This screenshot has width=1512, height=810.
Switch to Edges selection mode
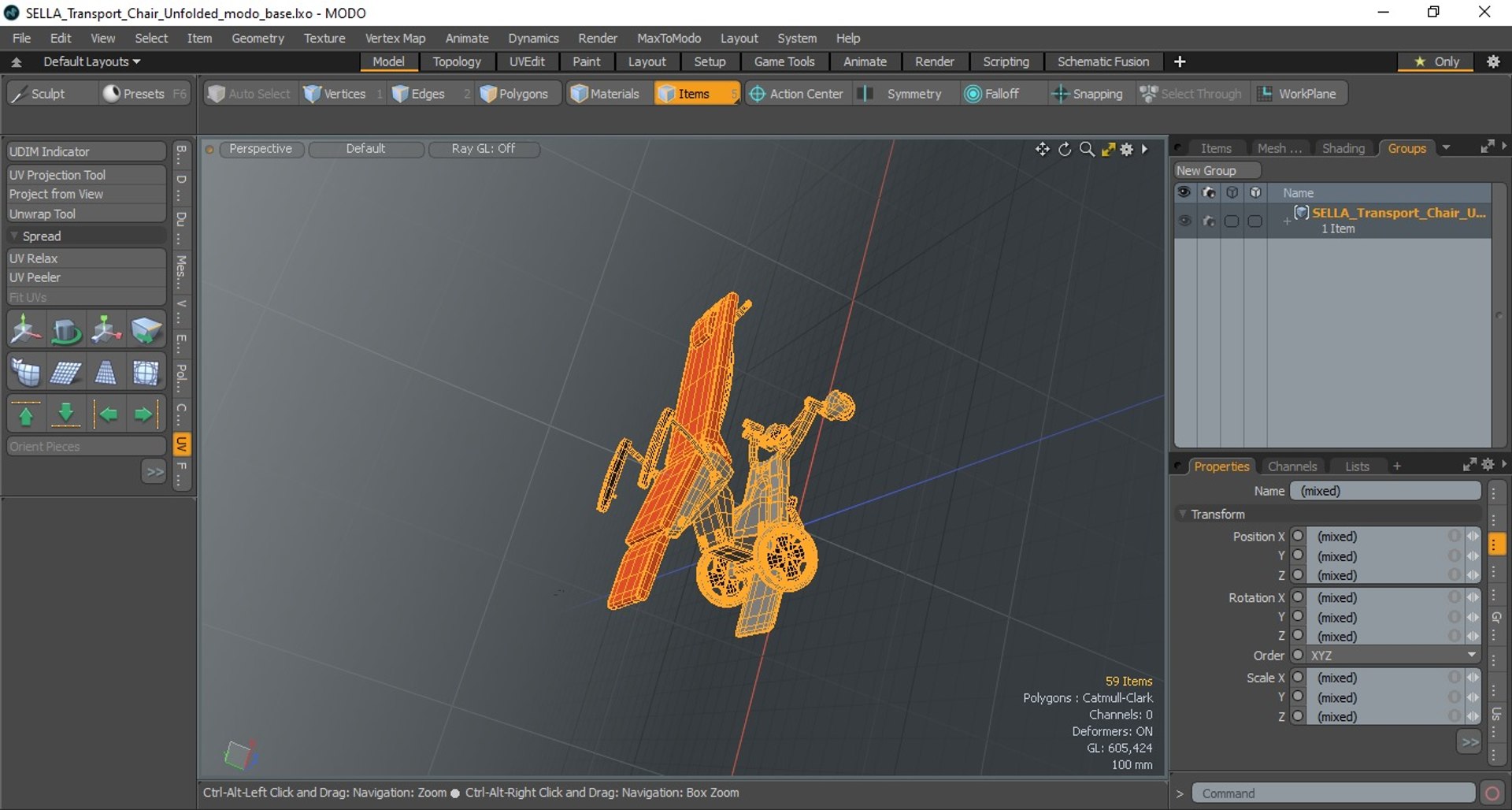click(420, 94)
